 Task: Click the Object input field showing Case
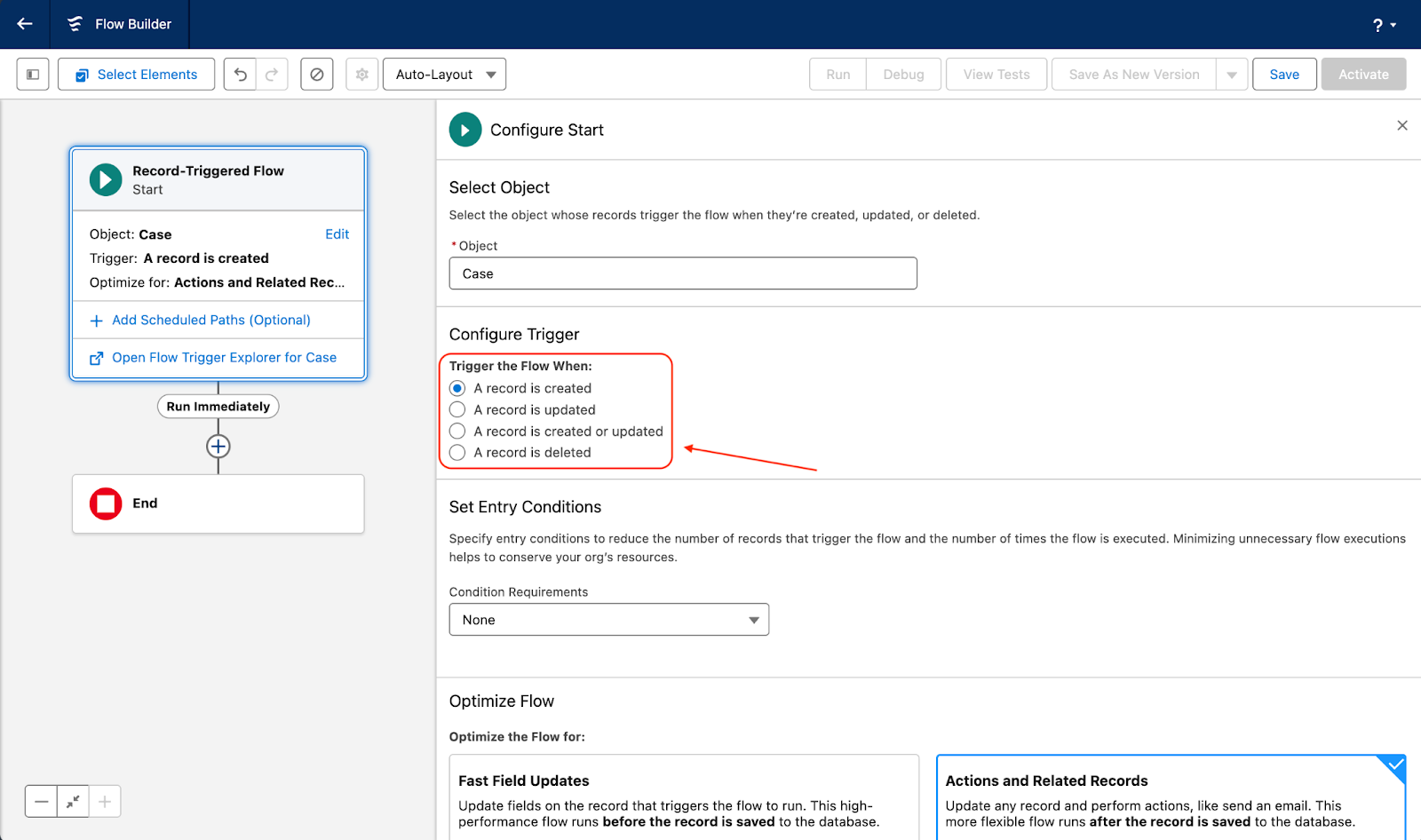(x=682, y=273)
